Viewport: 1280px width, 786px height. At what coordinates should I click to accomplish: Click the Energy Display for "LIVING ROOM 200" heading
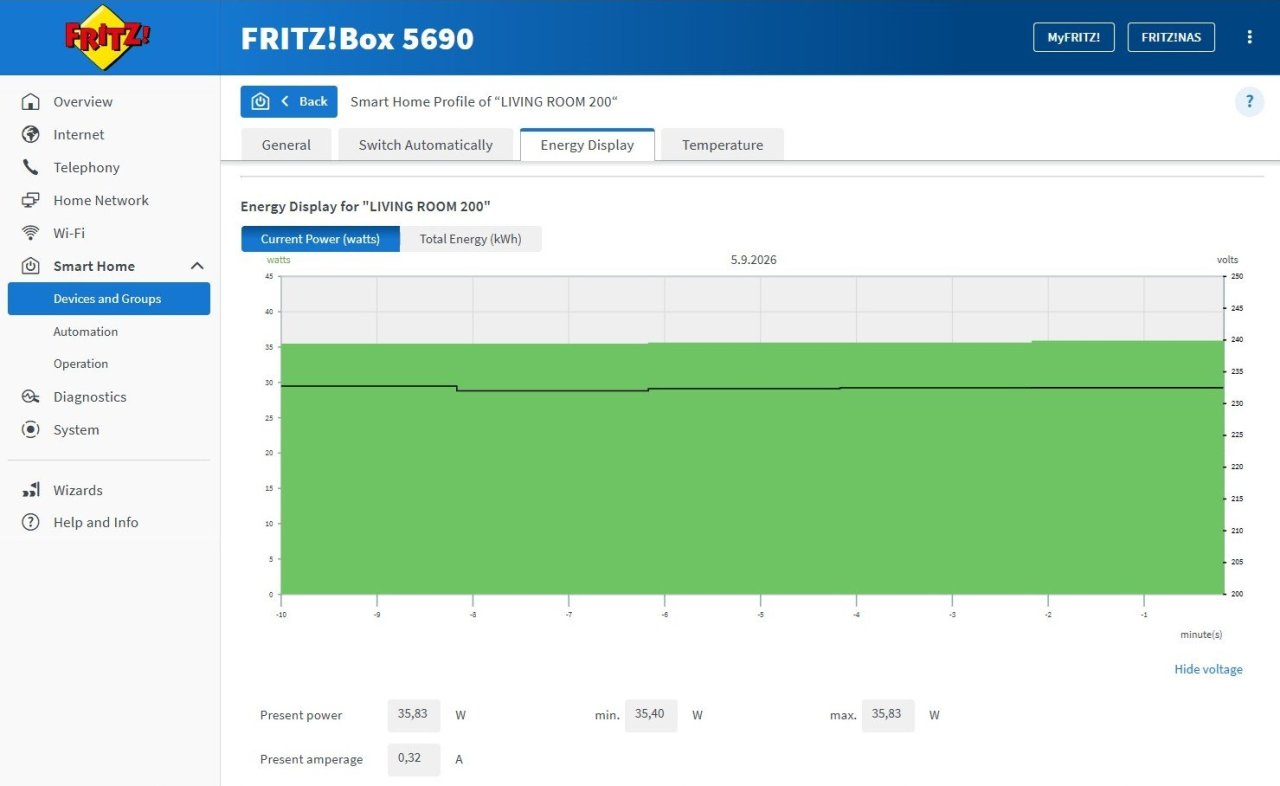(366, 207)
